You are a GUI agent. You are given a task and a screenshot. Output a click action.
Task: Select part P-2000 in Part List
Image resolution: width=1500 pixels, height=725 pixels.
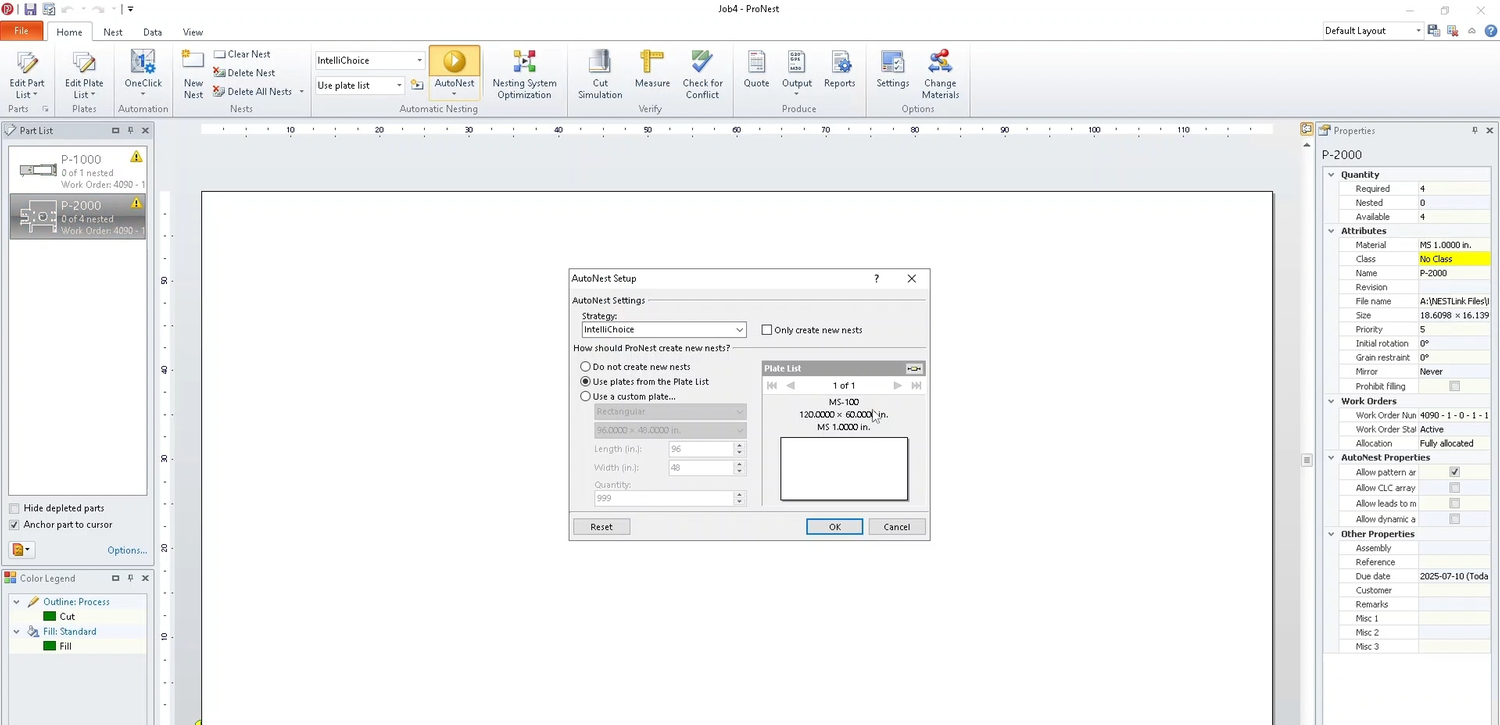click(78, 216)
